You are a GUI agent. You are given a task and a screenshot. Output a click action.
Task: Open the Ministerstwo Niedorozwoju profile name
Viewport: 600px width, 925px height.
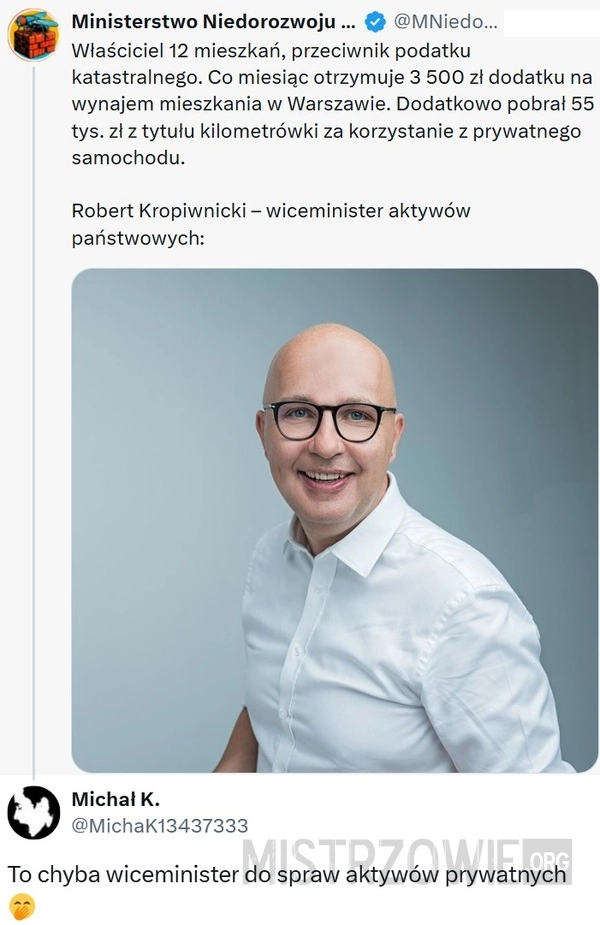click(213, 22)
